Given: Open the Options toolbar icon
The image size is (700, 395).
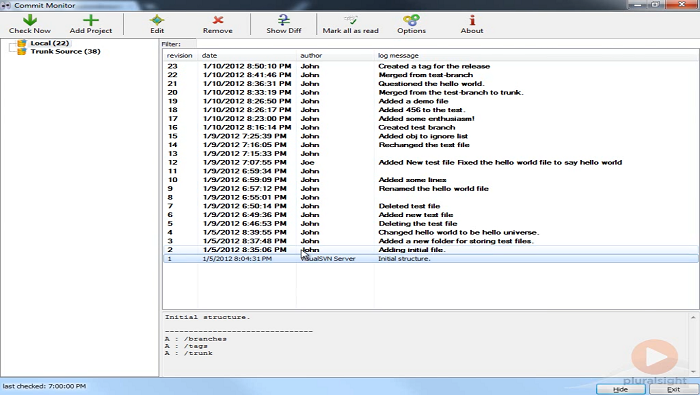Looking at the screenshot, I should [x=411, y=20].
